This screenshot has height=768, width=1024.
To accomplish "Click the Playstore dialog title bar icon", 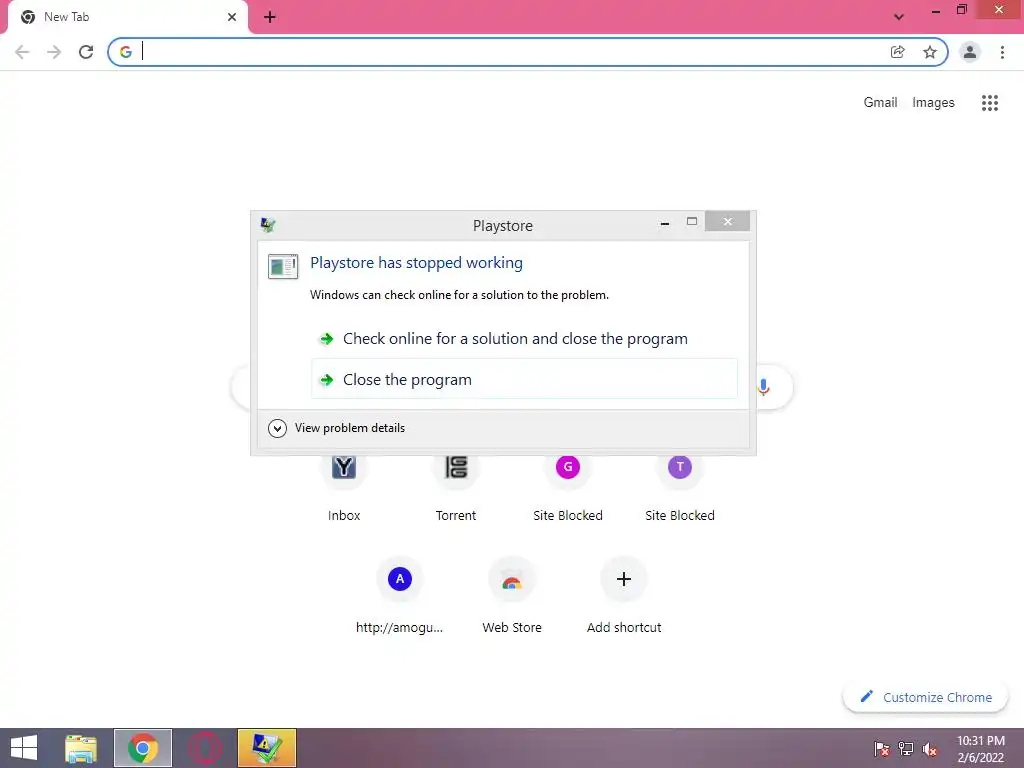I will click(268, 225).
